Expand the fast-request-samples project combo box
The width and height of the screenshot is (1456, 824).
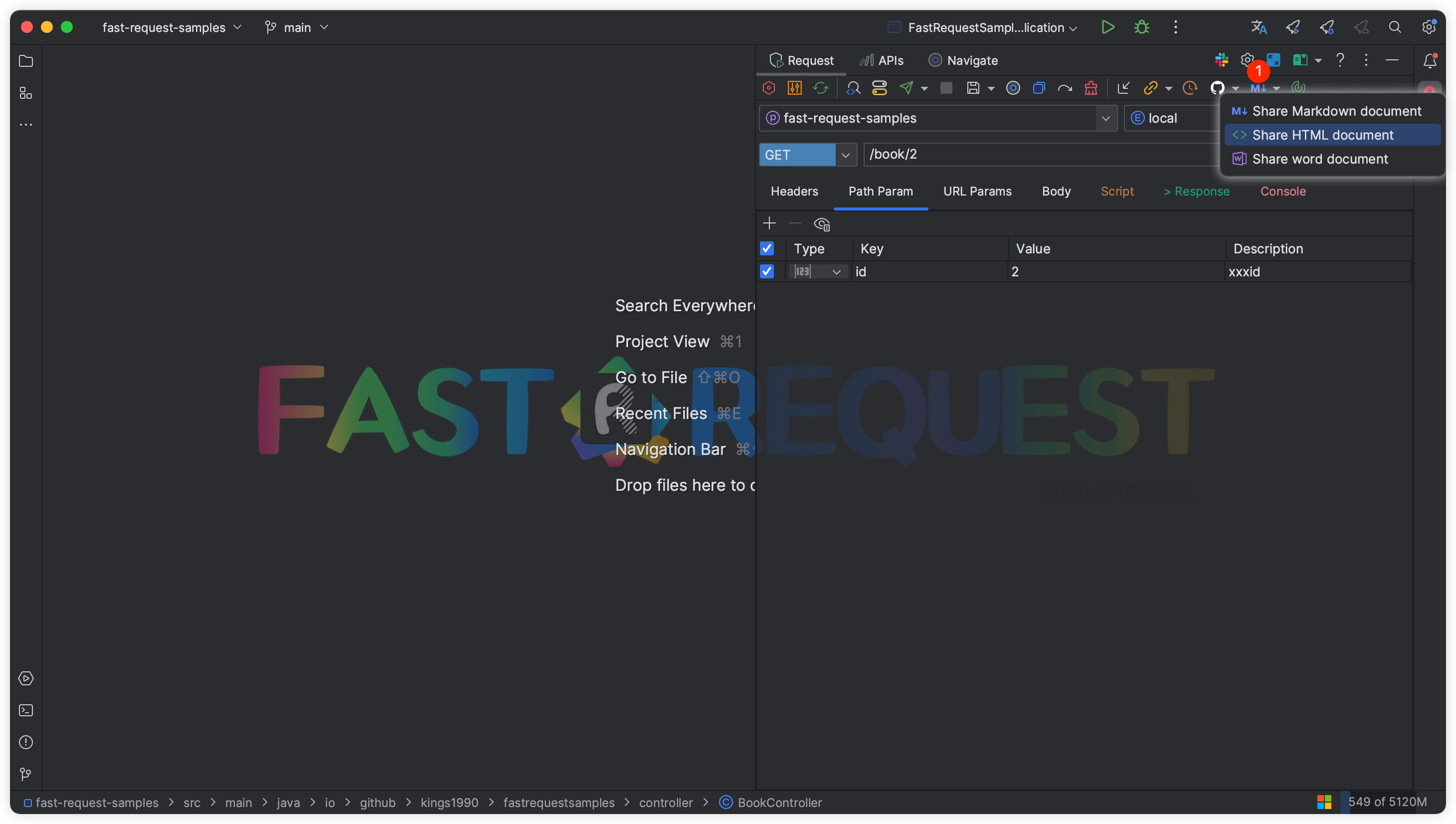1105,118
